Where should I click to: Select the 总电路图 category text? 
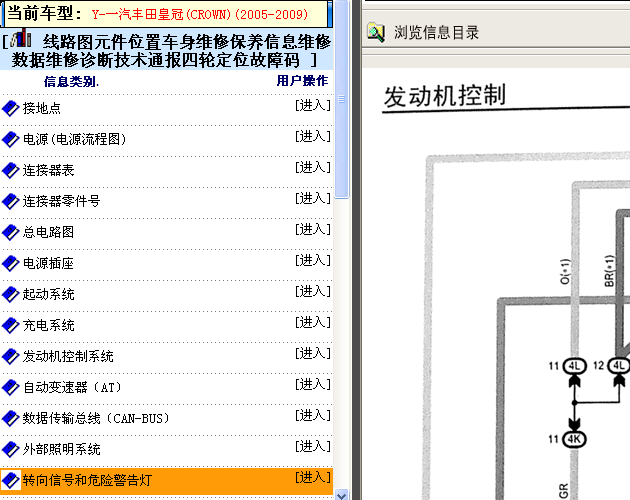point(48,232)
